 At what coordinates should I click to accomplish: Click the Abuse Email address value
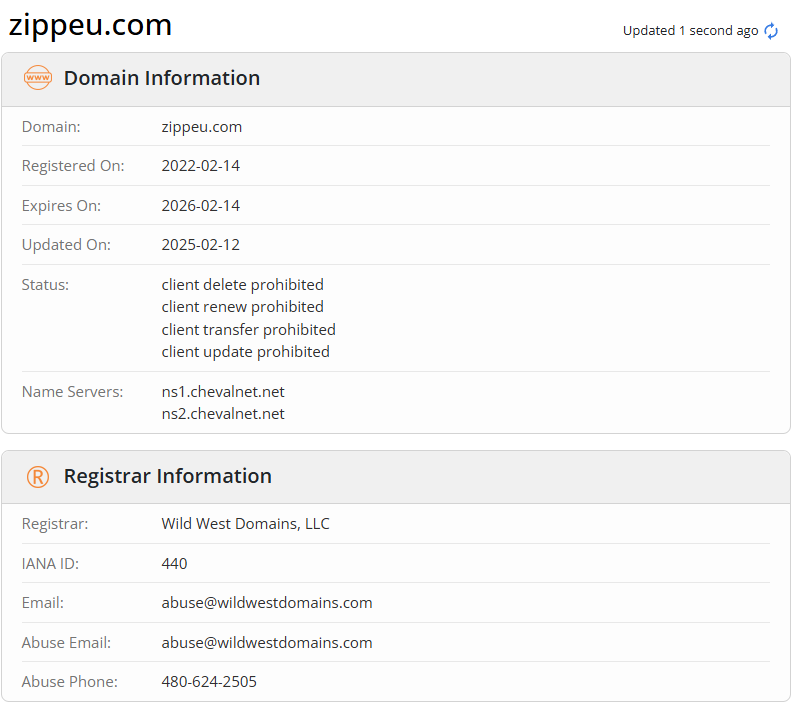(267, 642)
